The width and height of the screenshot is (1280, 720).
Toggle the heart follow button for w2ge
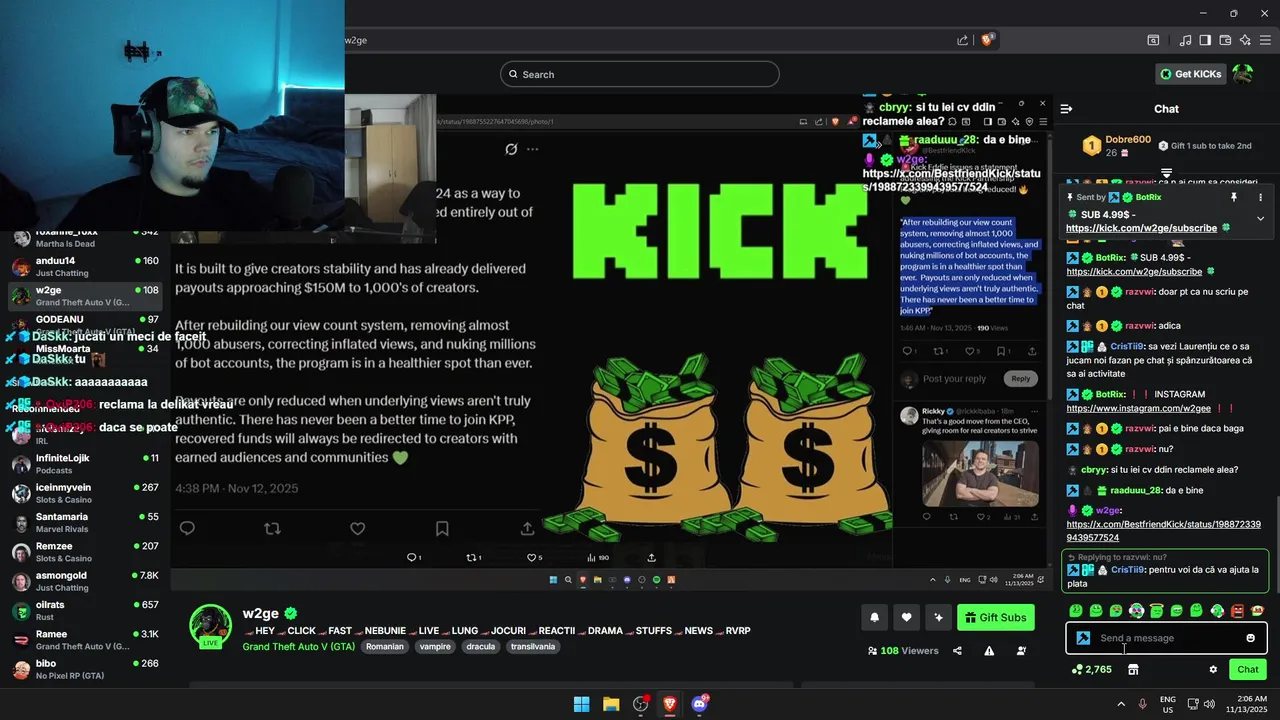coord(906,617)
